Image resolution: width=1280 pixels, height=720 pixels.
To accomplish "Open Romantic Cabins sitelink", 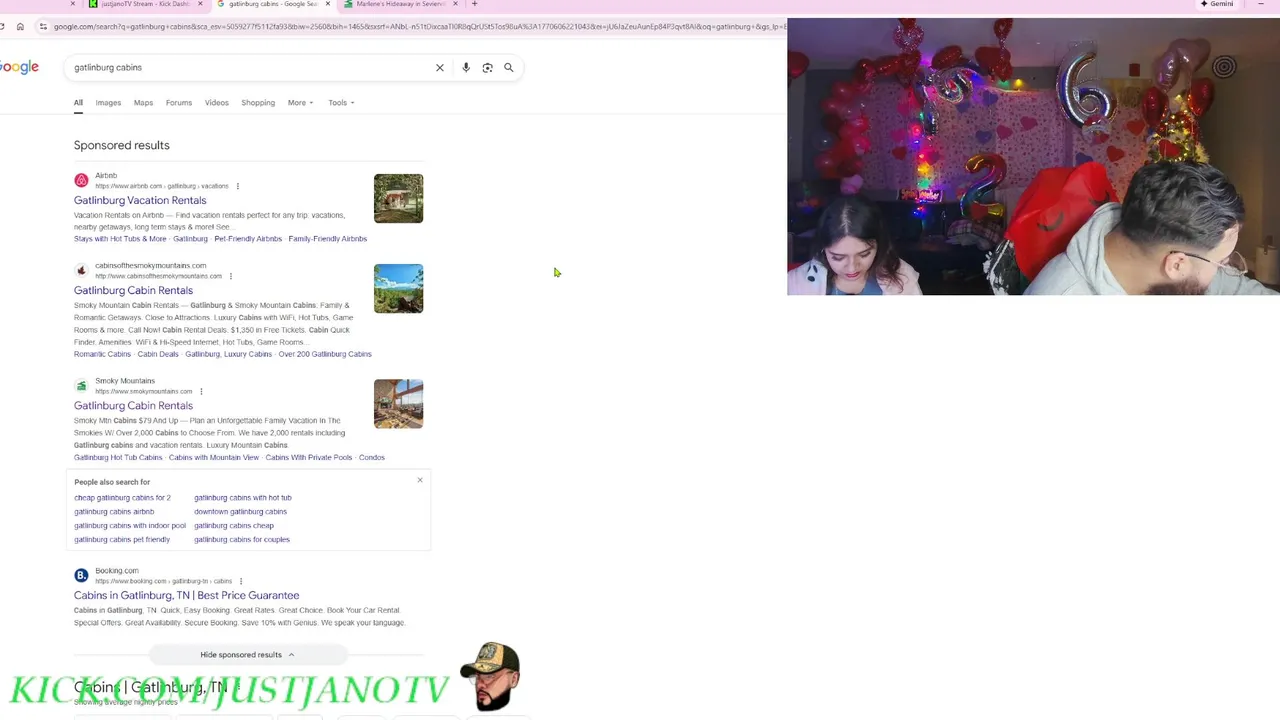I will point(102,354).
